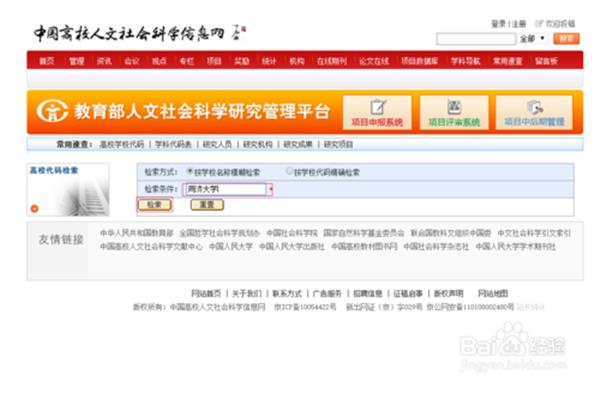Viewport: 600px width, 400px height.
Task: Click 首页 in the red navigation bar
Action: click(x=47, y=61)
